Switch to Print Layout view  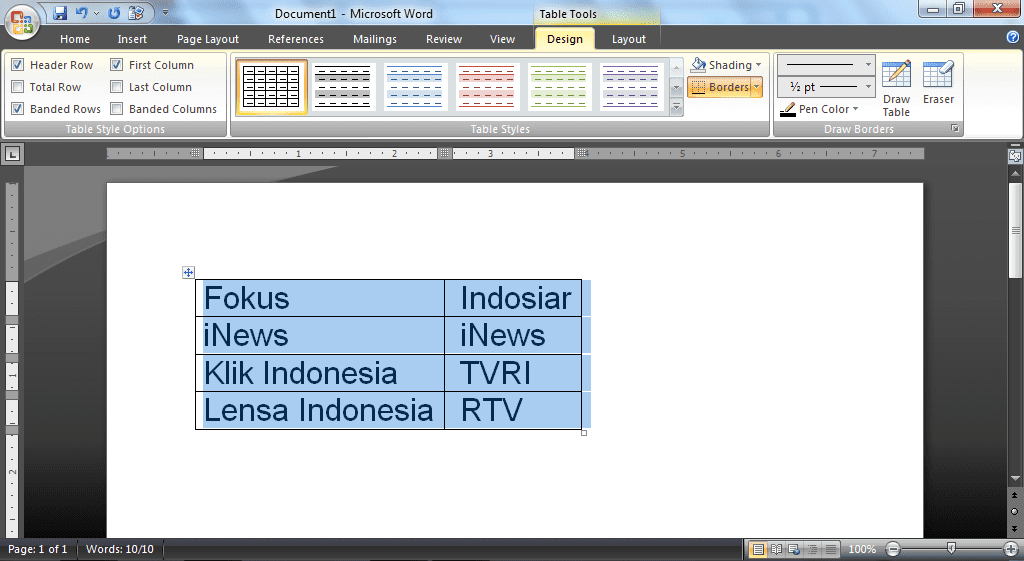tap(758, 549)
